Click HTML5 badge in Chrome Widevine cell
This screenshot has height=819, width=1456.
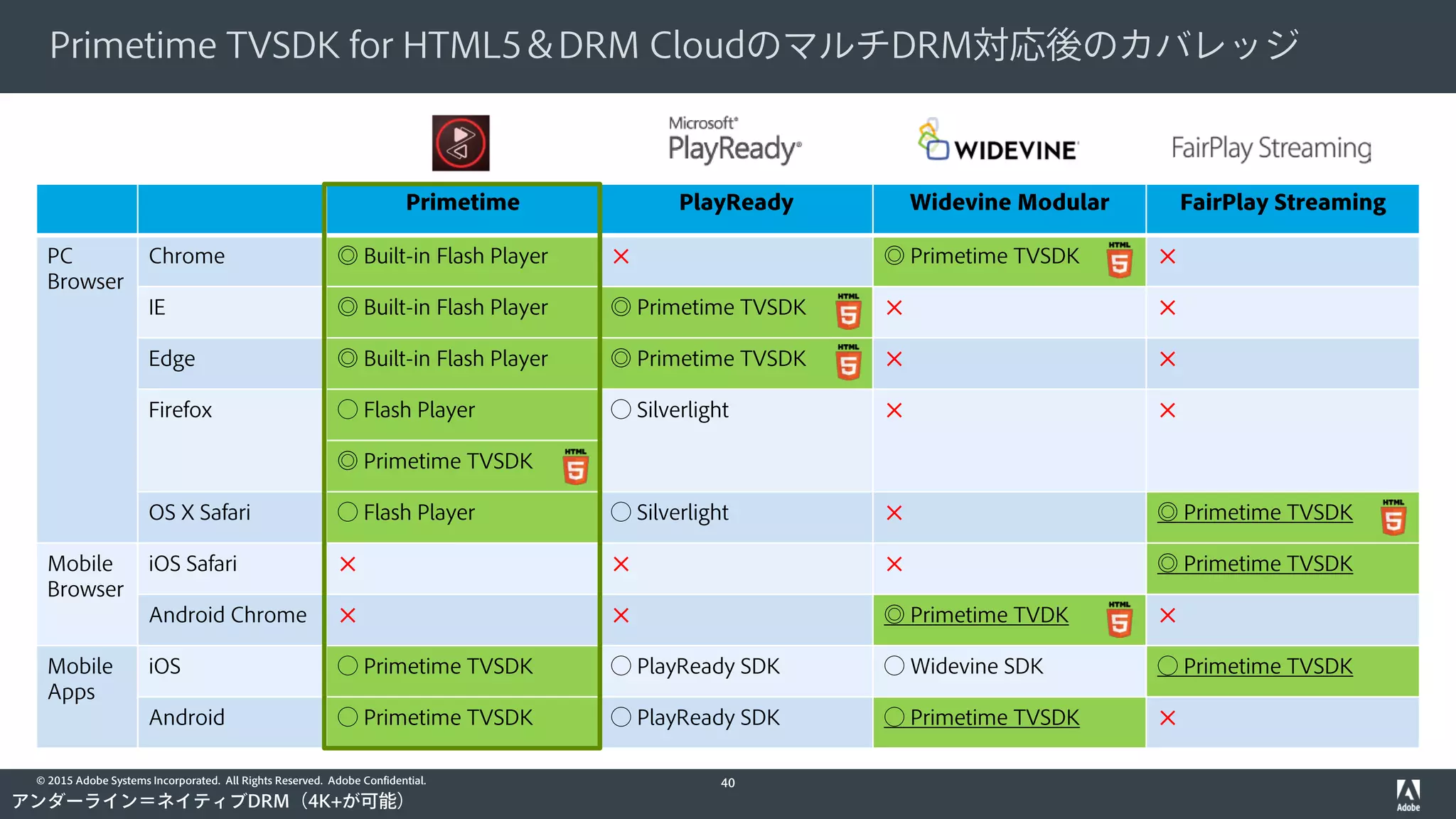(x=1120, y=260)
